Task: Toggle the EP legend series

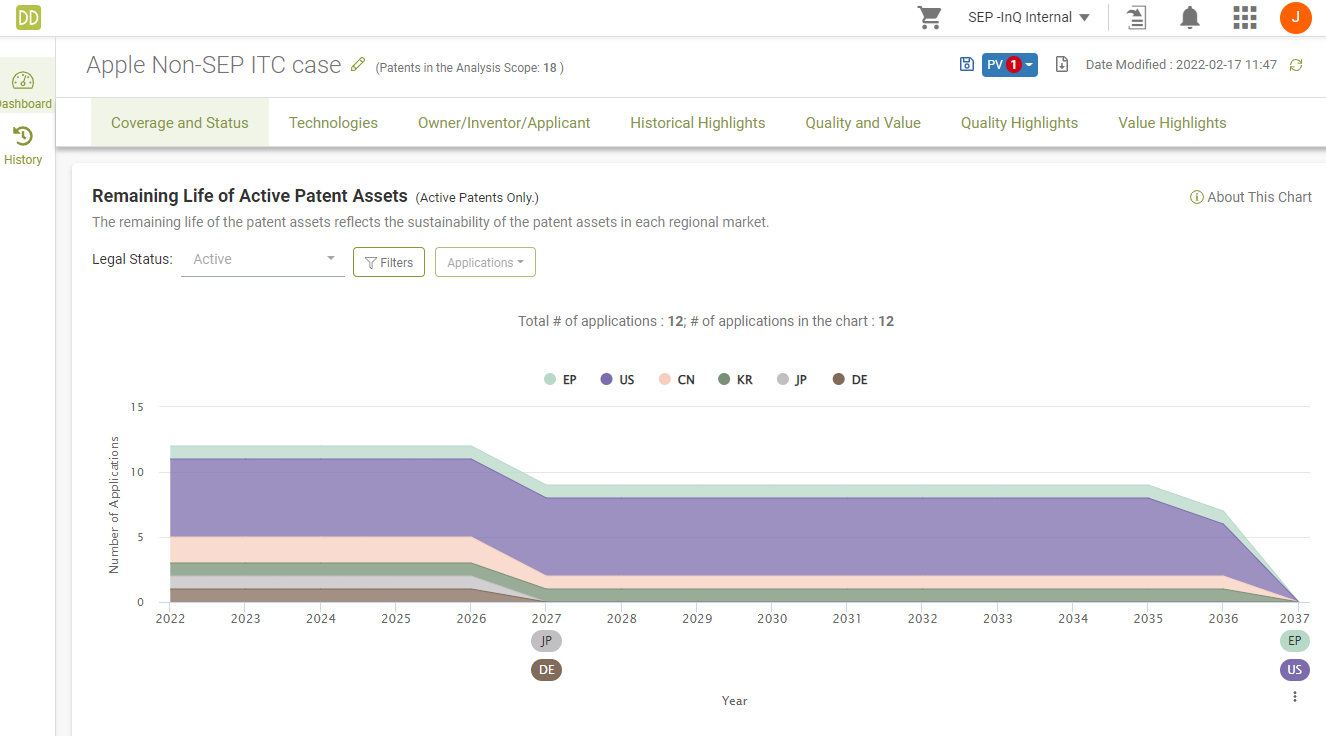Action: [x=560, y=380]
